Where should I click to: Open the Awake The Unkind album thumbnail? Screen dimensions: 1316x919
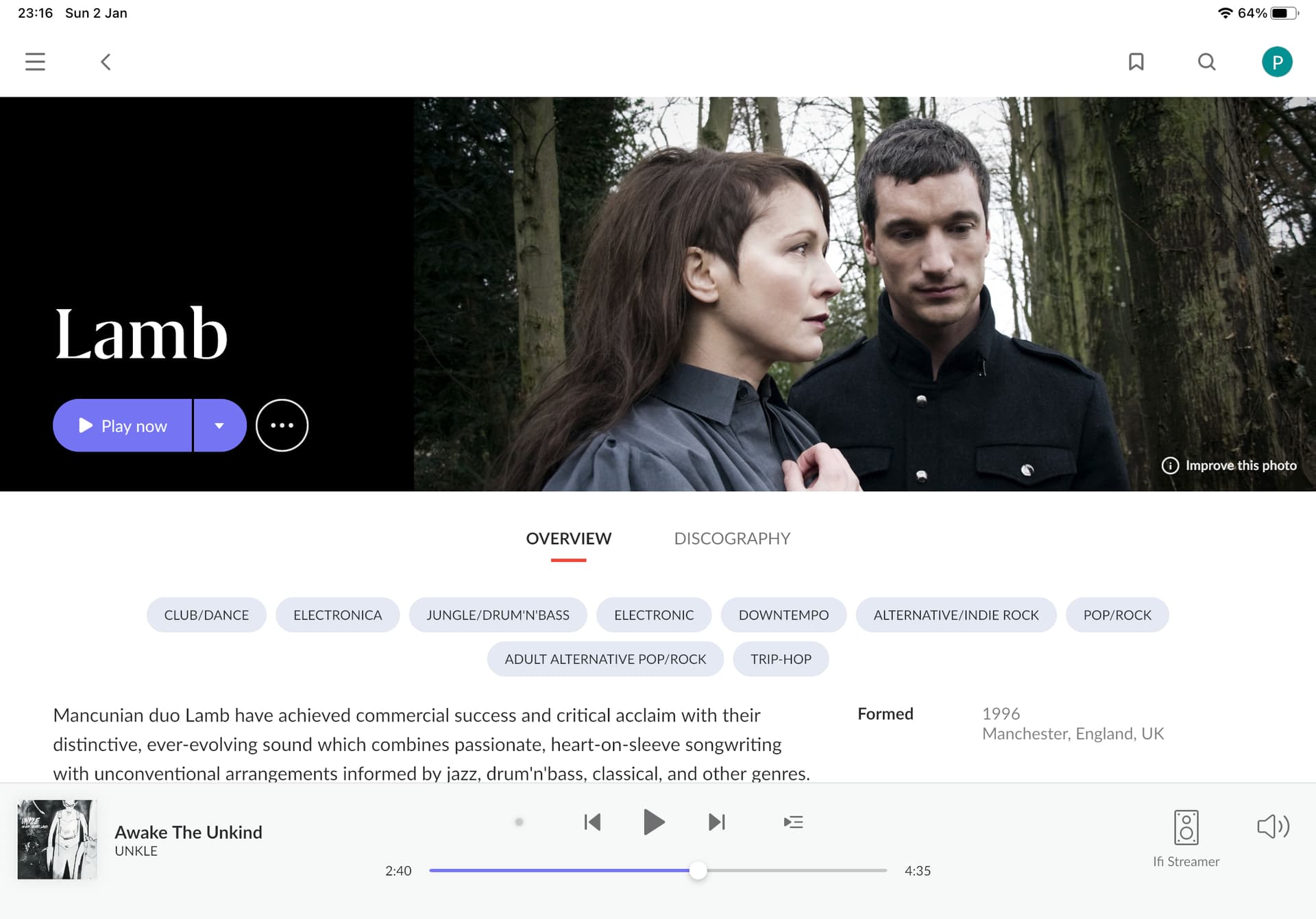pyautogui.click(x=57, y=839)
